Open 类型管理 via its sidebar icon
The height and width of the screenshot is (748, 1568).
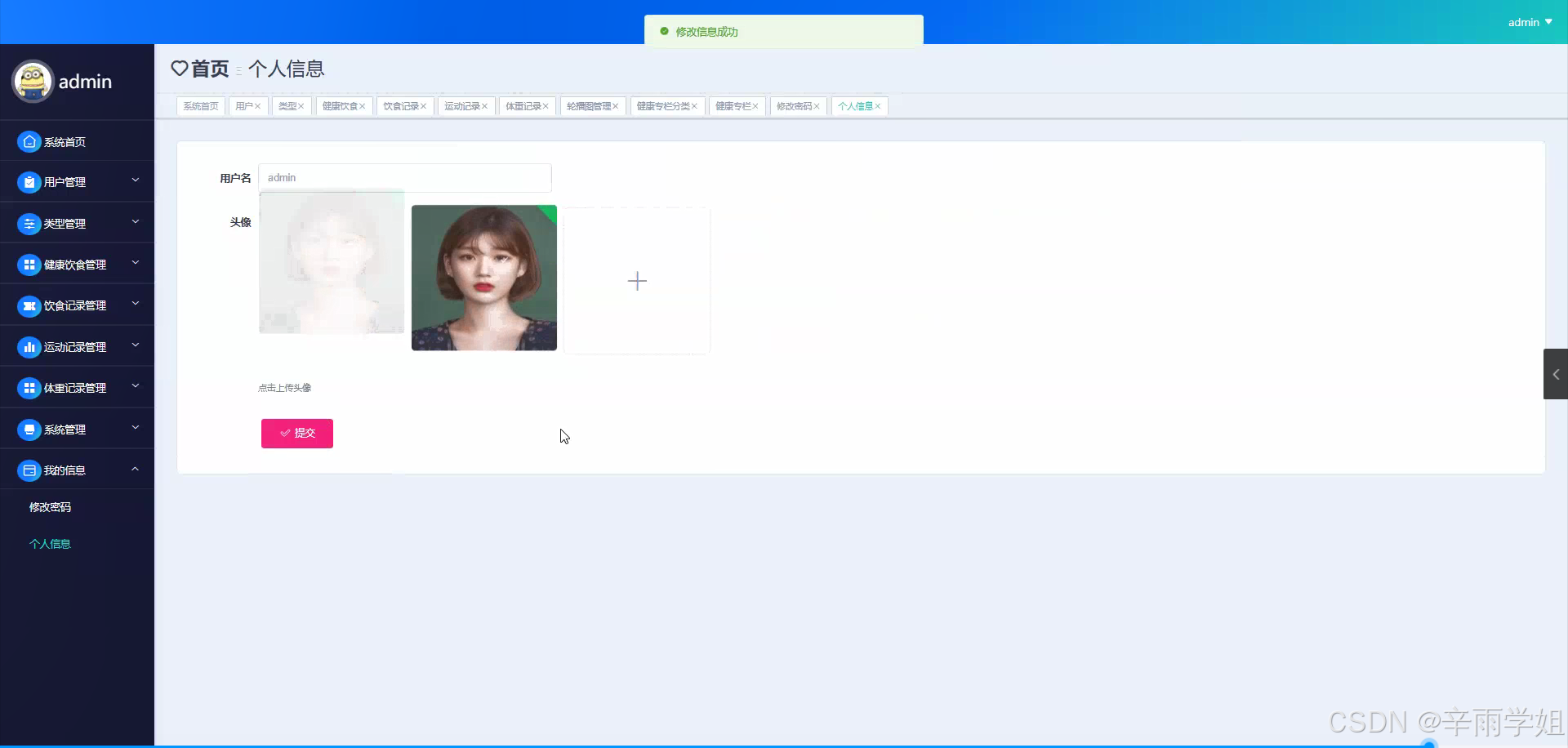point(29,222)
